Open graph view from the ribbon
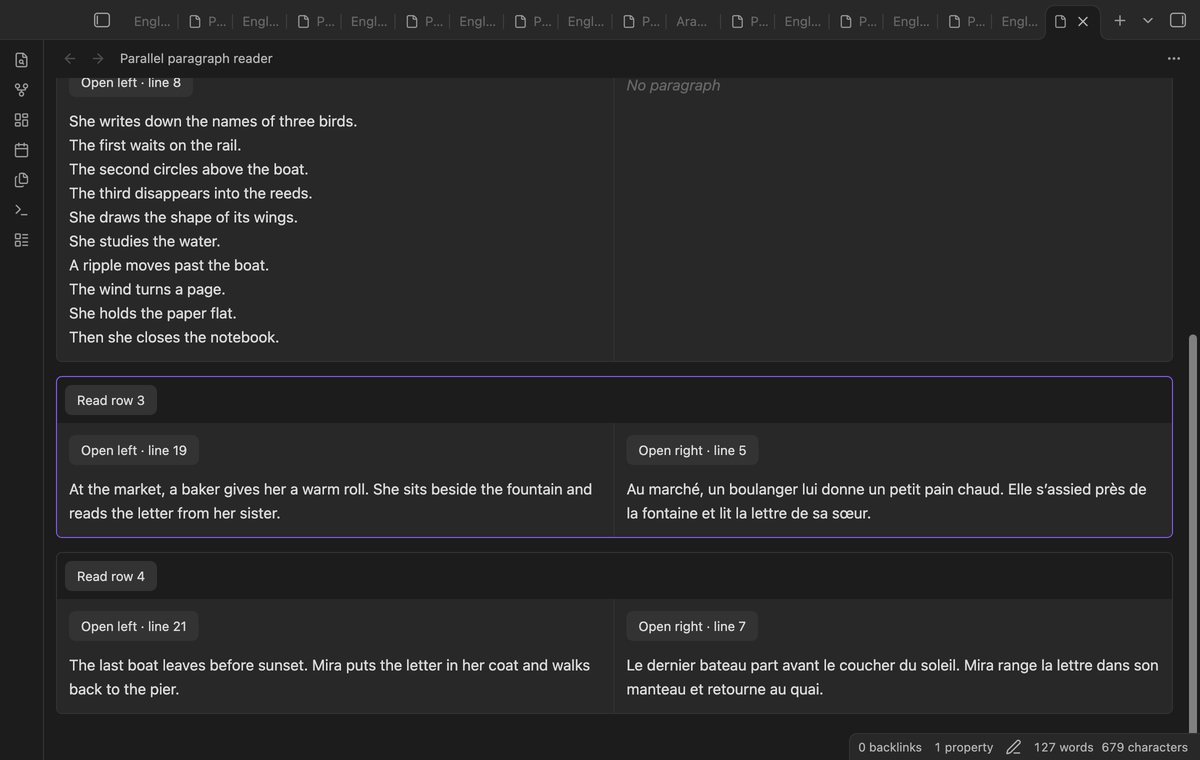1200x760 pixels. pos(21,90)
